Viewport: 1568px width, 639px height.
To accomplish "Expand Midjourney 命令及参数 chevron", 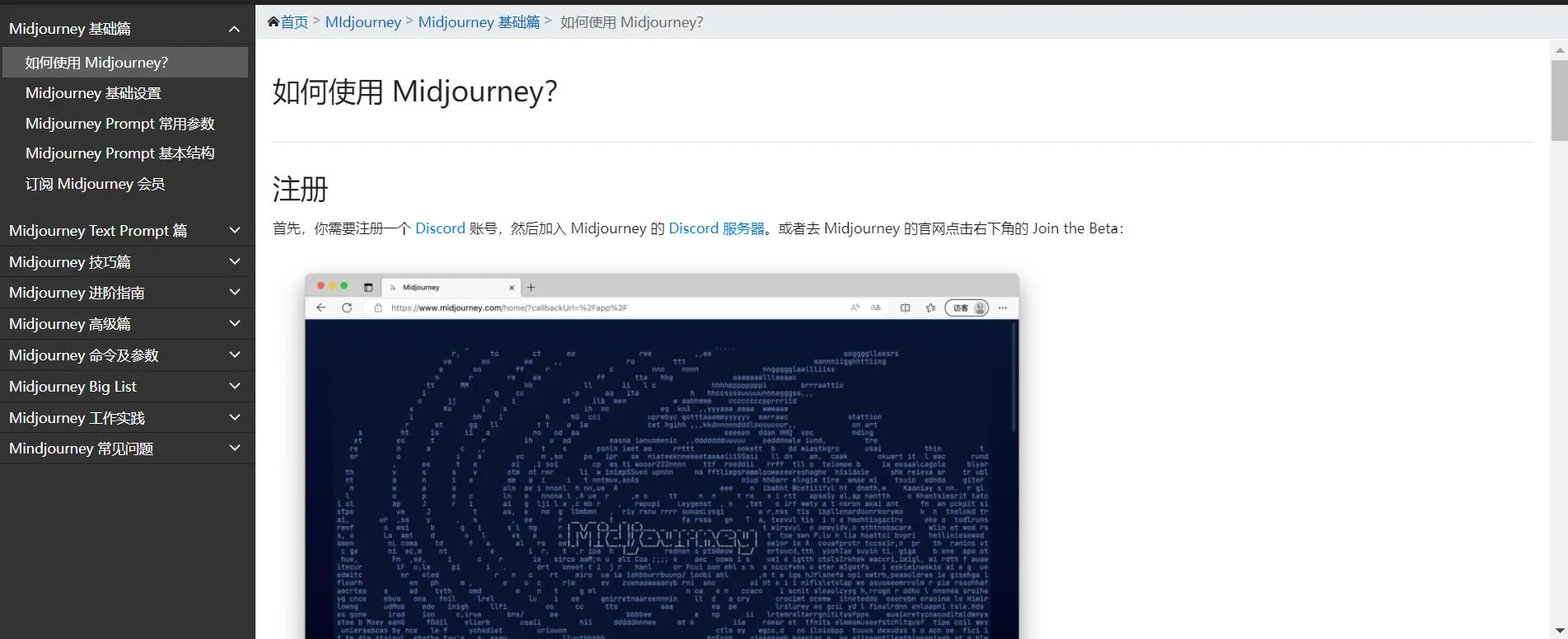I will coord(235,355).
